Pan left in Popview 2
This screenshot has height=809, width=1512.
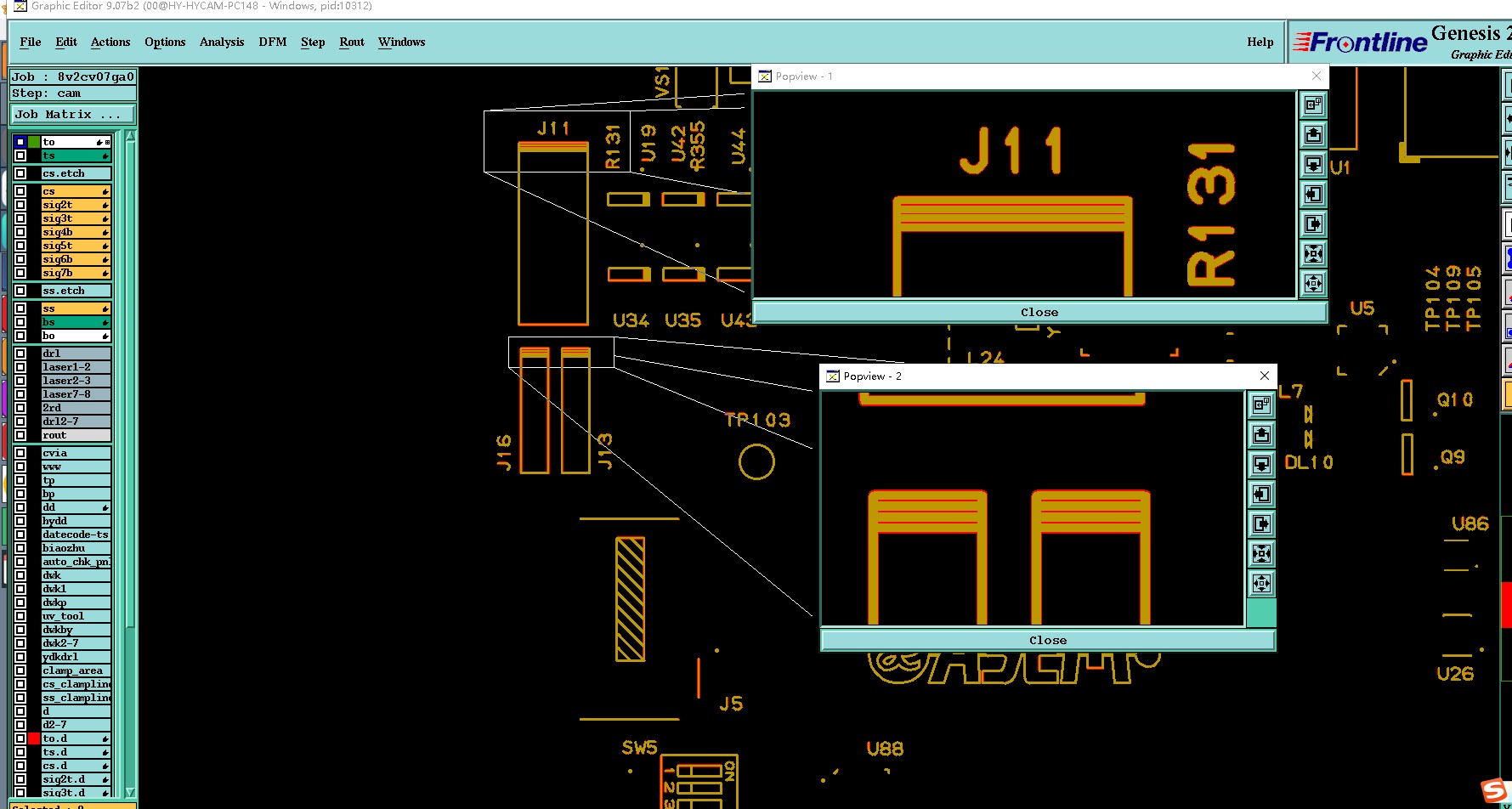(x=1261, y=494)
